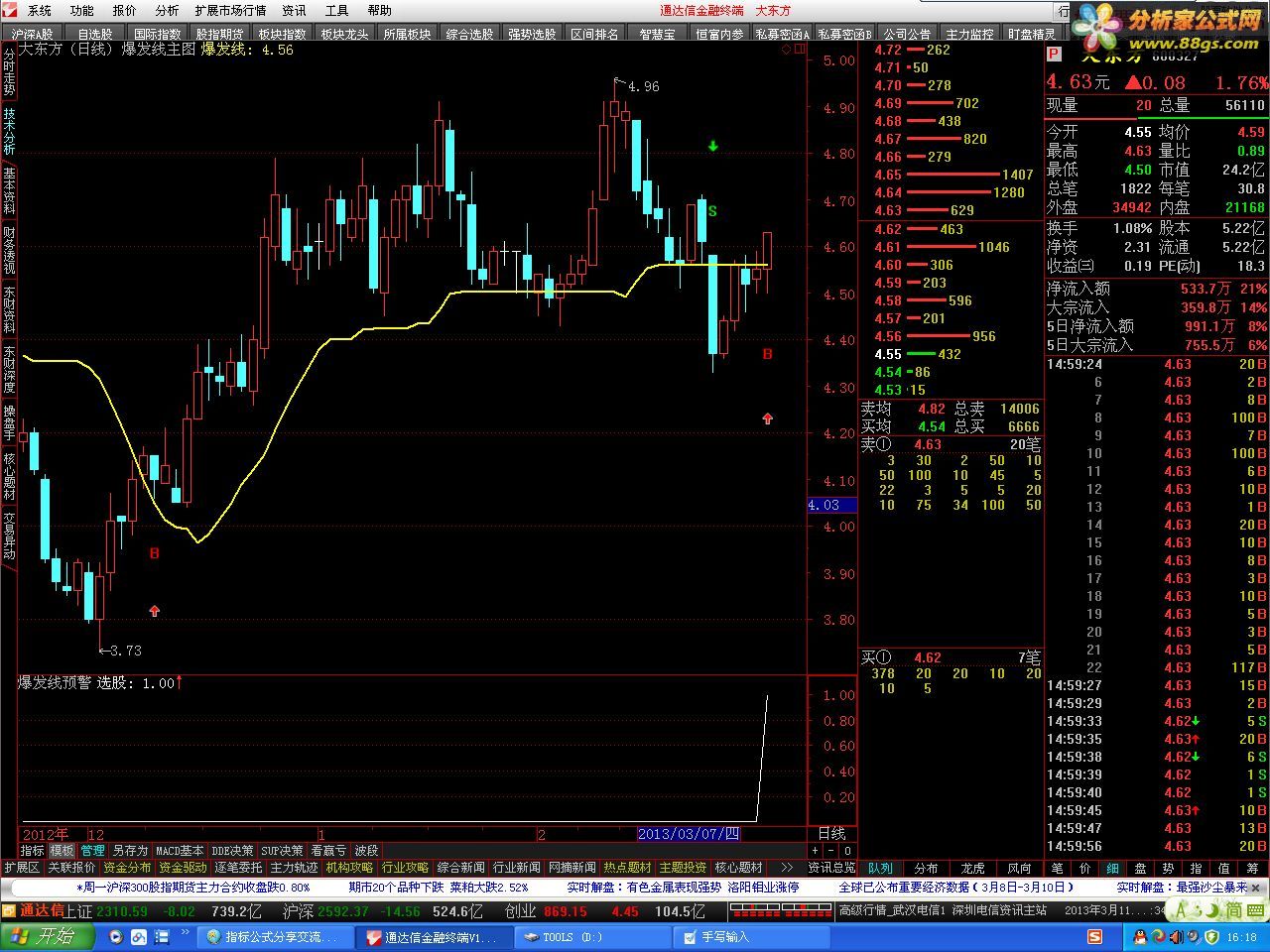Open 智慧宝 button
Viewport: 1270px width, 952px height.
[657, 34]
